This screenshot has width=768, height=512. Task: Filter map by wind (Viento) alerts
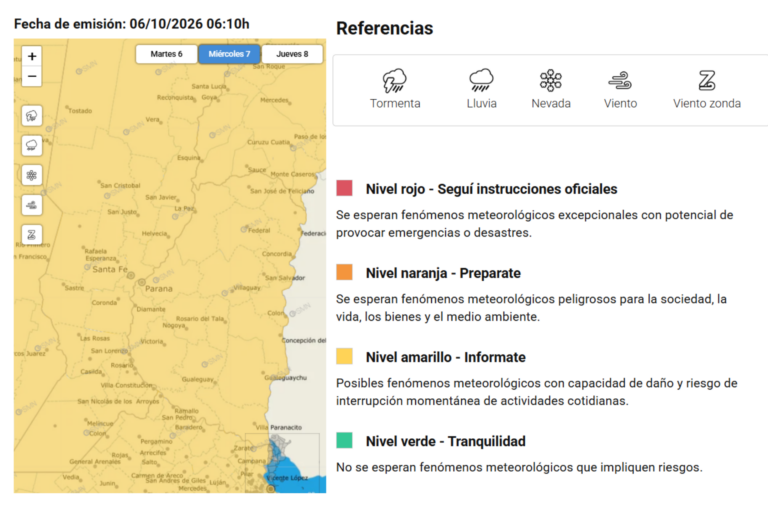[x=32, y=205]
